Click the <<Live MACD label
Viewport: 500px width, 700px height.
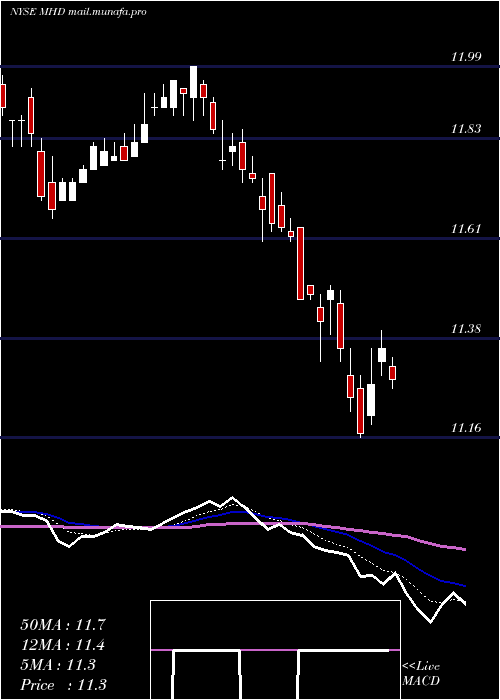pos(421,674)
